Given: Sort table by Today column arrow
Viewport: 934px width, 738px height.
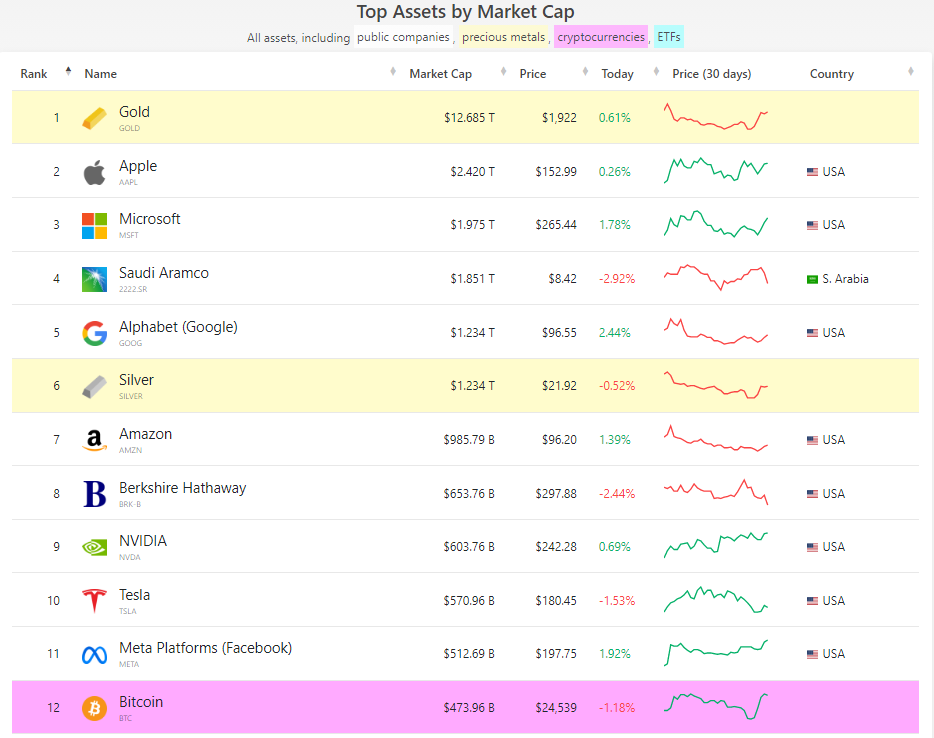Looking at the screenshot, I should (656, 71).
